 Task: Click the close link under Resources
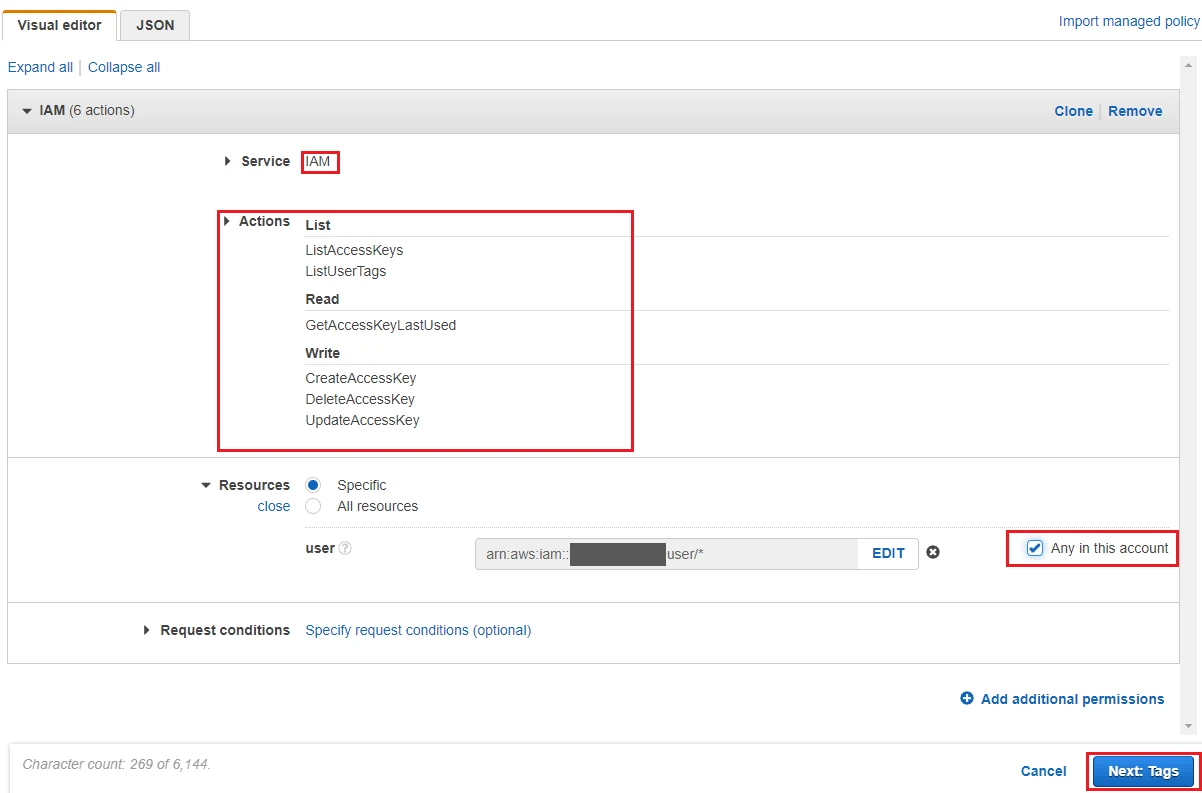point(274,506)
